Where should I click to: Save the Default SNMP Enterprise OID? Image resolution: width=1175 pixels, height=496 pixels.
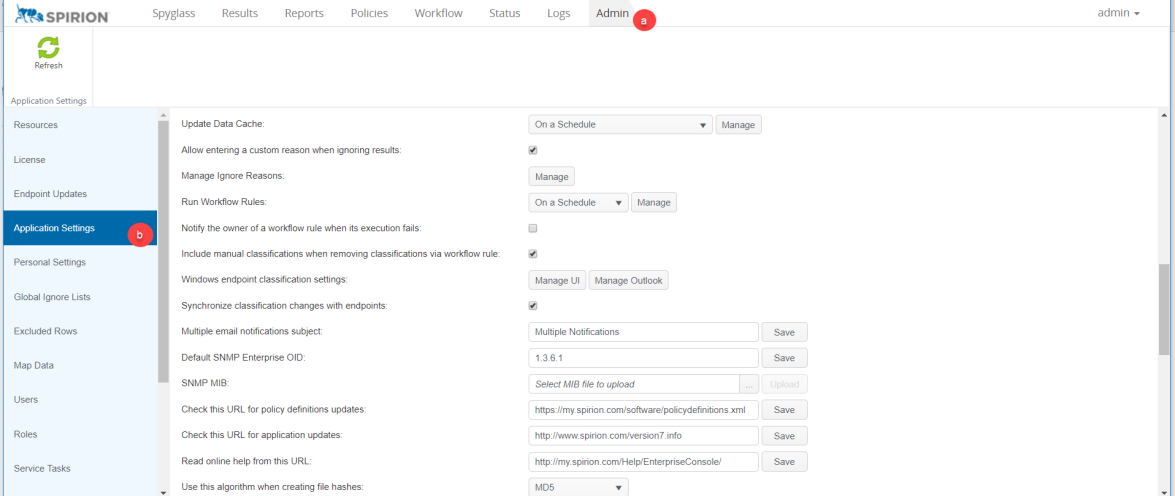(x=784, y=358)
